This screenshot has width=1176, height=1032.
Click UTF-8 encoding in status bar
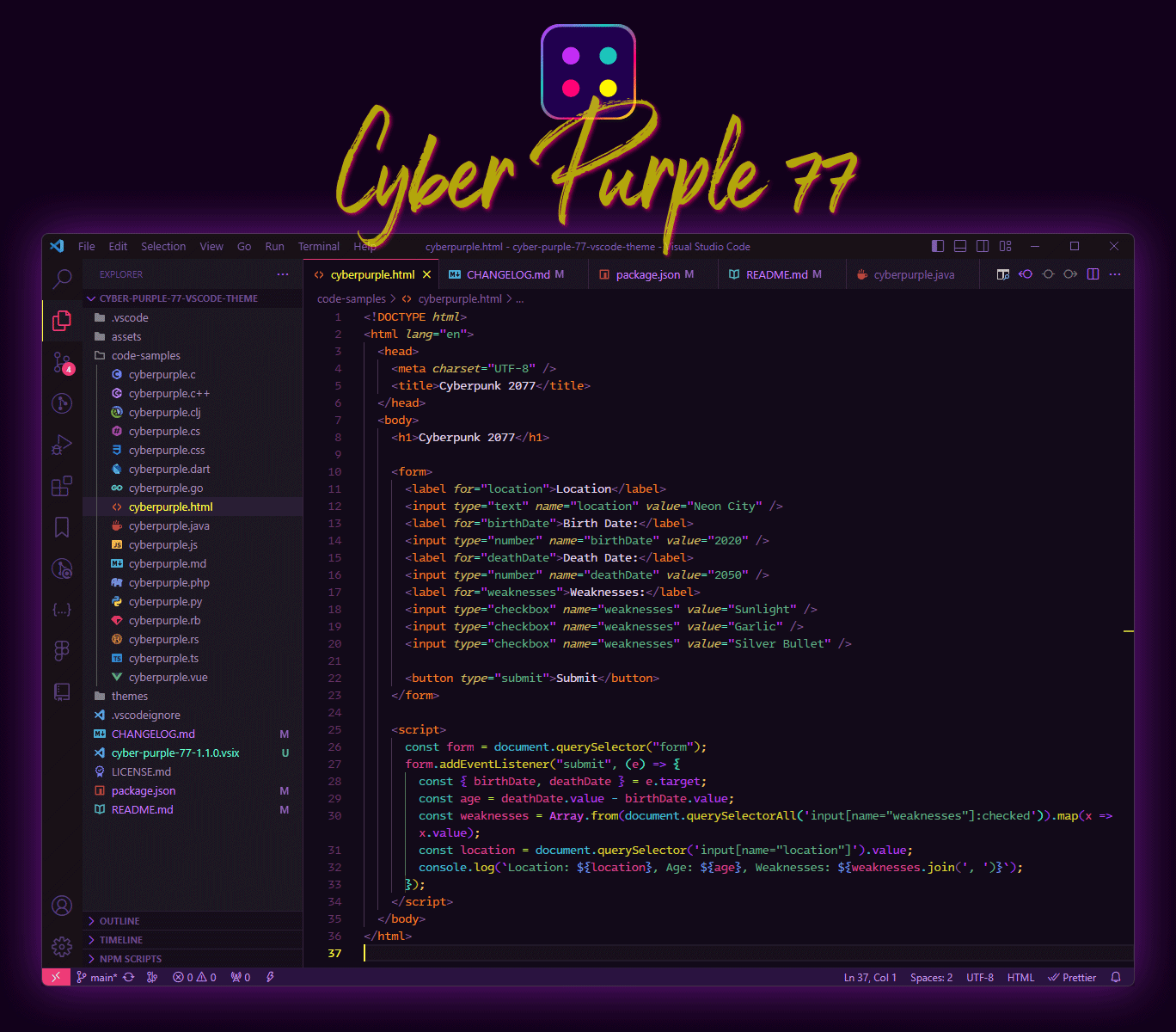[980, 977]
